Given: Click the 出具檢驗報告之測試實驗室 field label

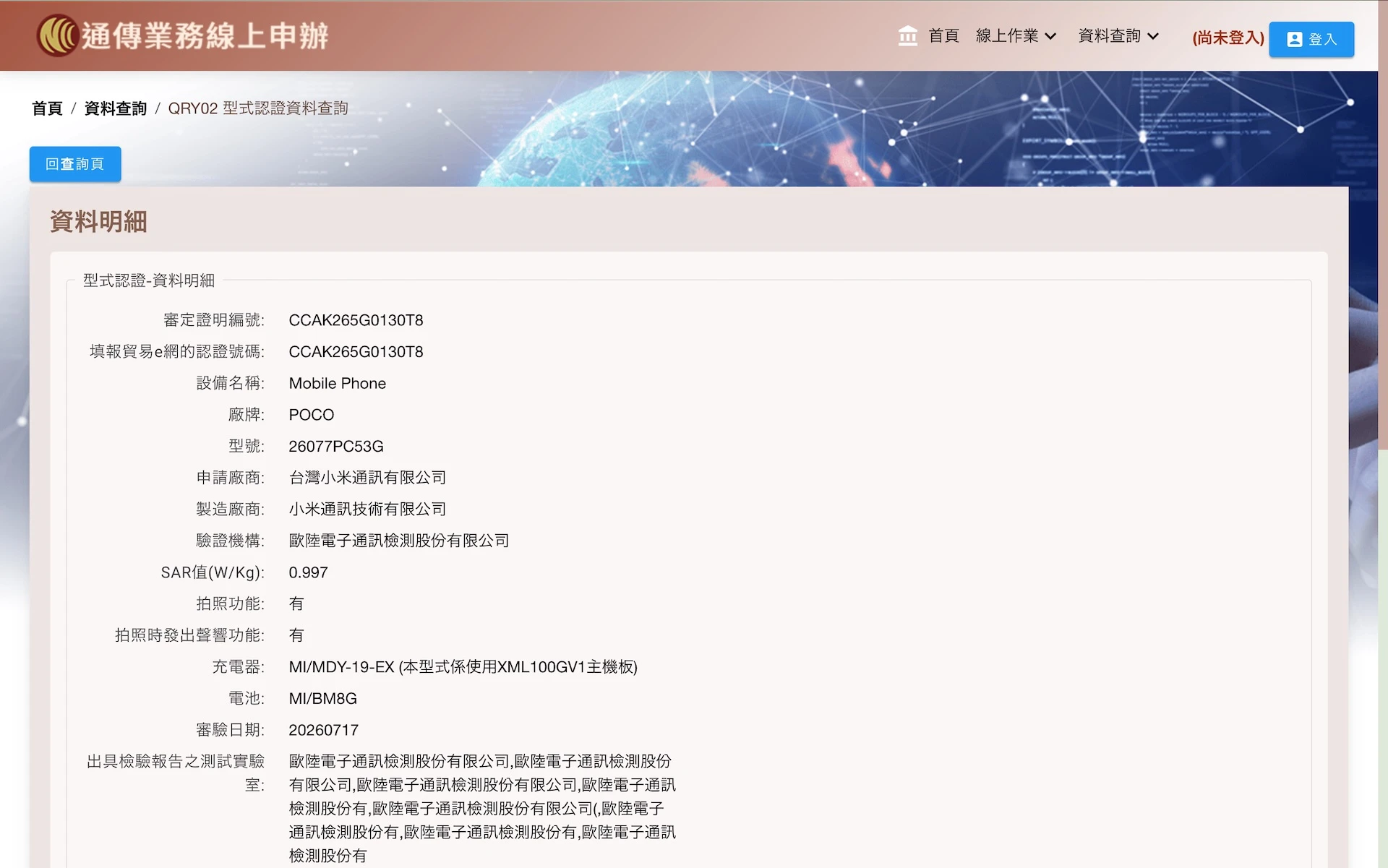Looking at the screenshot, I should [x=176, y=773].
